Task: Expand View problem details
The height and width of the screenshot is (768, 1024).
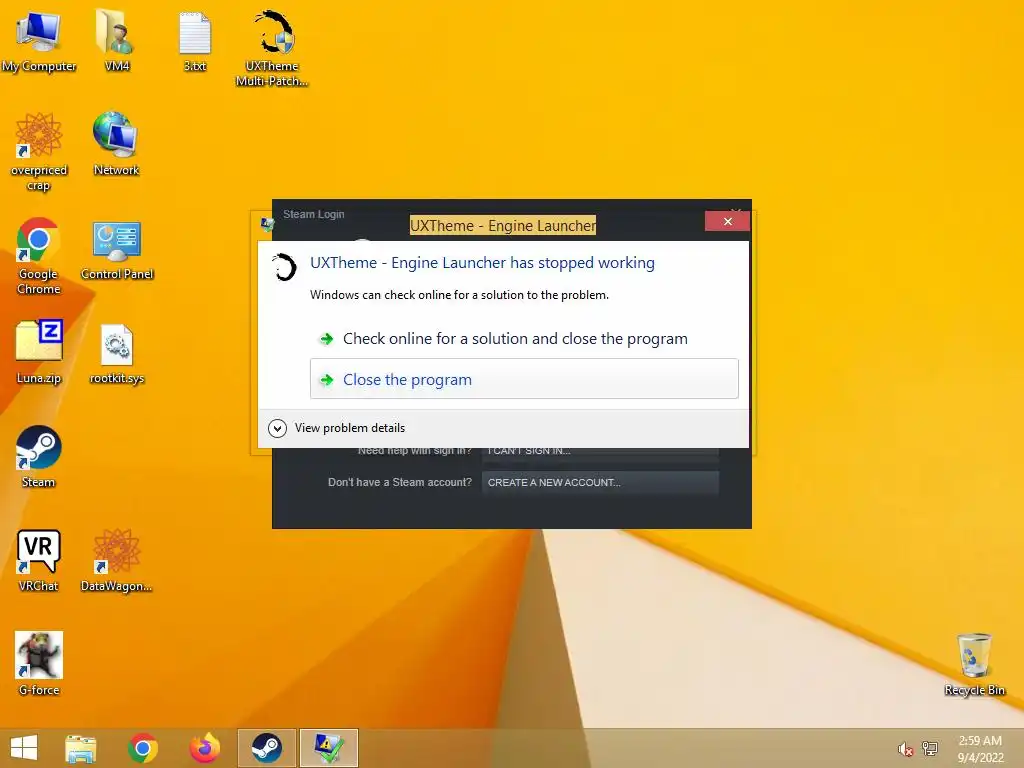Action: (337, 428)
